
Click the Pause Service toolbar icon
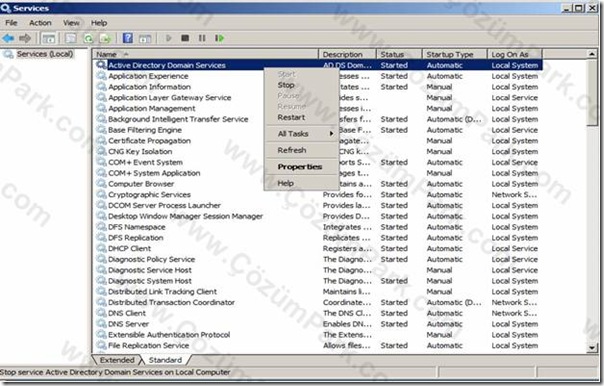coord(202,38)
